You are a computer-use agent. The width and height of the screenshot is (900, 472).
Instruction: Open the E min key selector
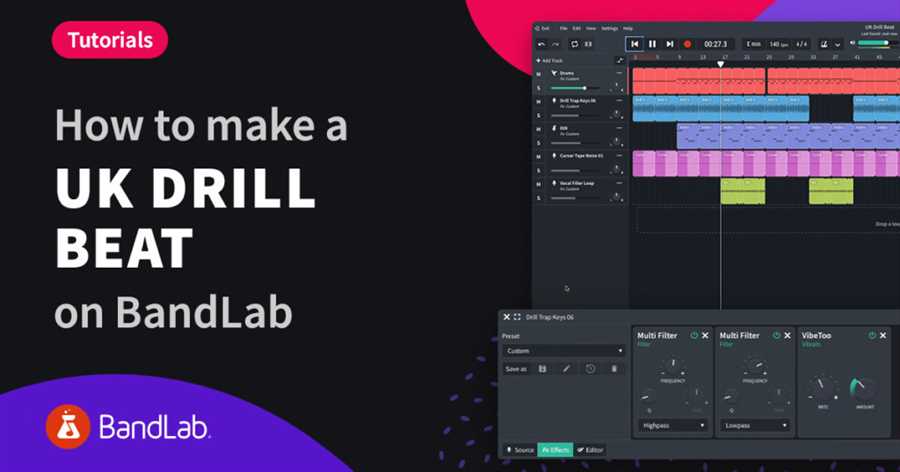pos(754,44)
